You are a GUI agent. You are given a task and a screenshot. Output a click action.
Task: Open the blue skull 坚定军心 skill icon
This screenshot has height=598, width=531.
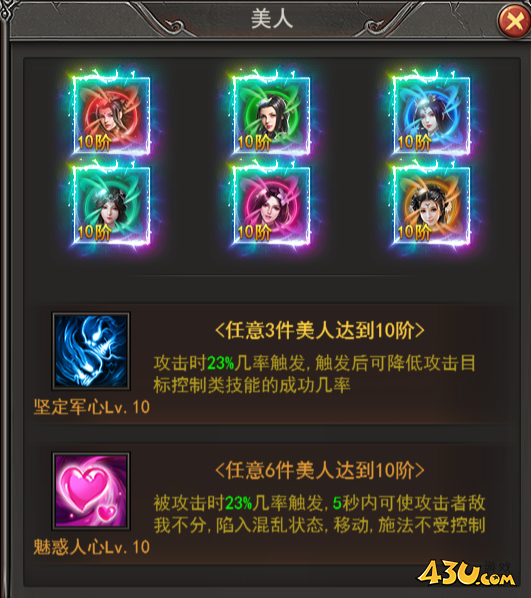click(91, 351)
